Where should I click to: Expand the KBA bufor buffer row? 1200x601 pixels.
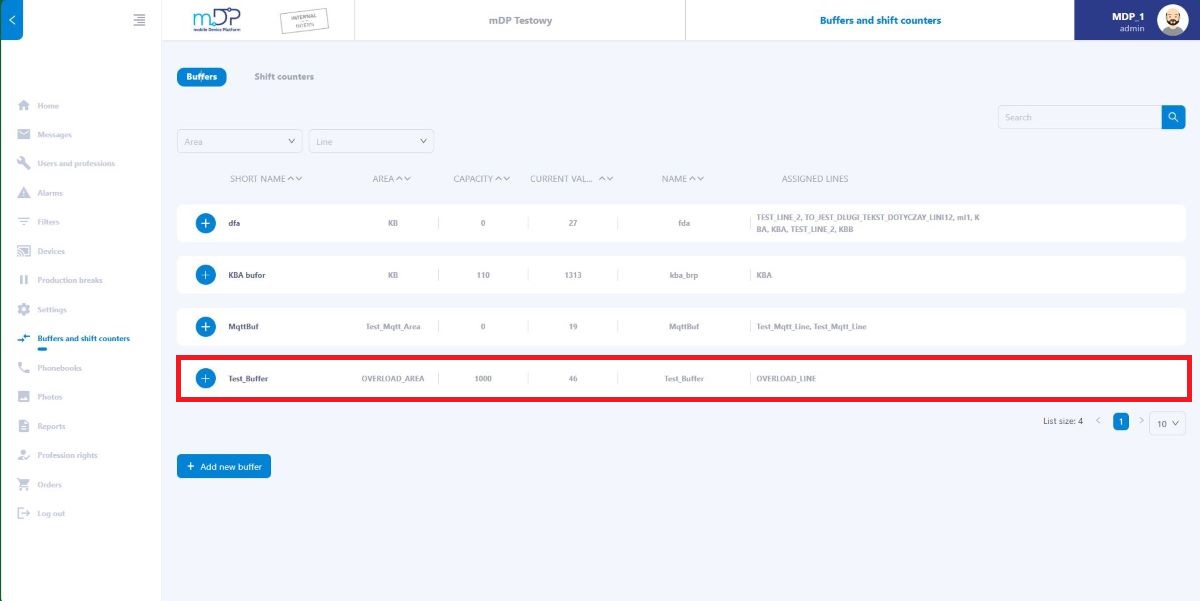tap(205, 274)
